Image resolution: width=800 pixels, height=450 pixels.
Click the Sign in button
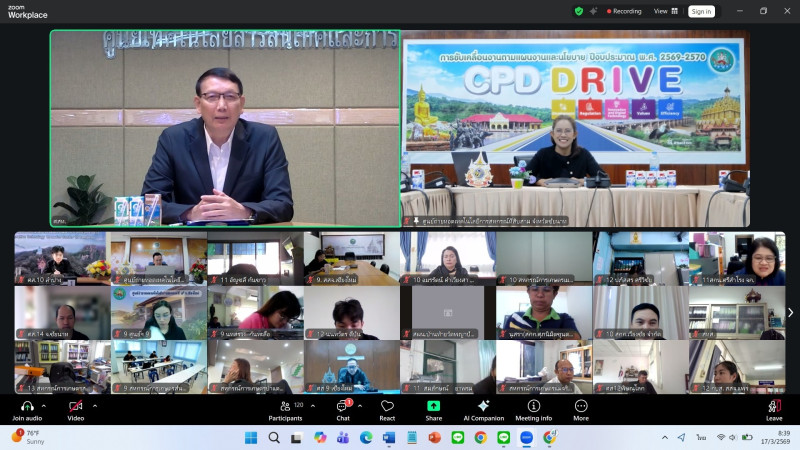coord(701,11)
